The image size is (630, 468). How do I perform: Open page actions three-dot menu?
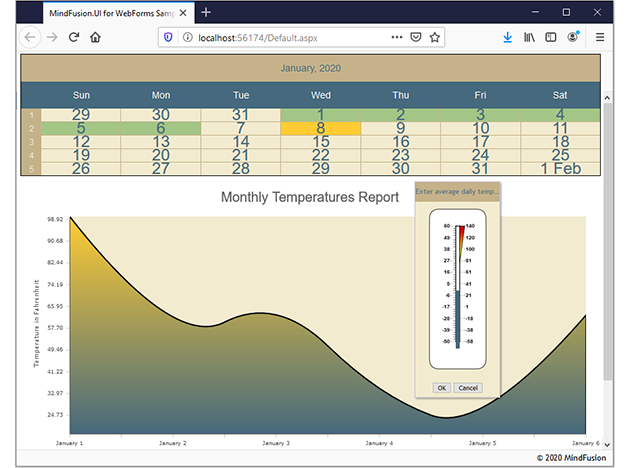[x=397, y=37]
